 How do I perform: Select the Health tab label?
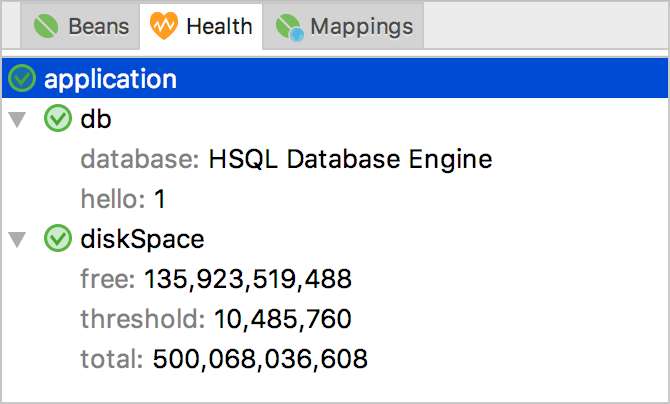(x=219, y=26)
